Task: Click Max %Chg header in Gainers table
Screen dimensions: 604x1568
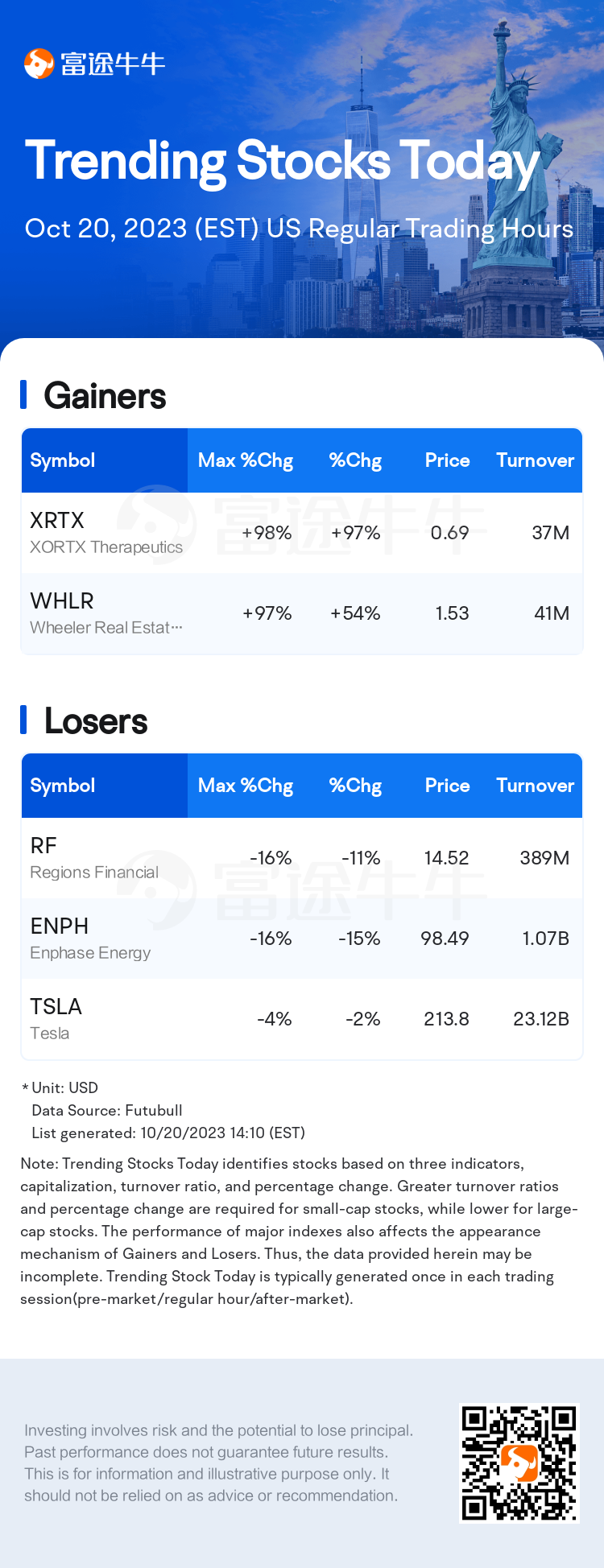Action: 246,460
